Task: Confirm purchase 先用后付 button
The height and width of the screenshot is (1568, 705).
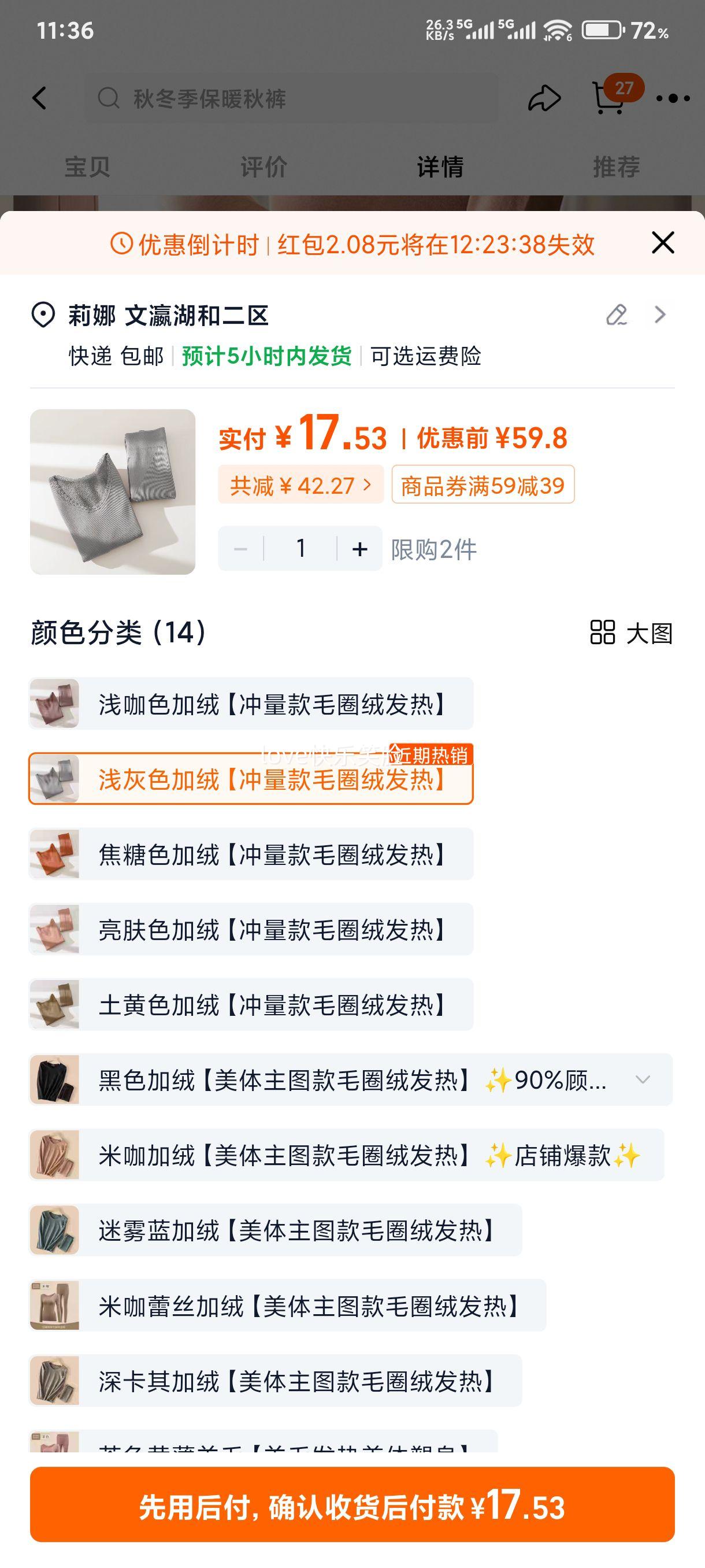Action: pyautogui.click(x=352, y=1504)
